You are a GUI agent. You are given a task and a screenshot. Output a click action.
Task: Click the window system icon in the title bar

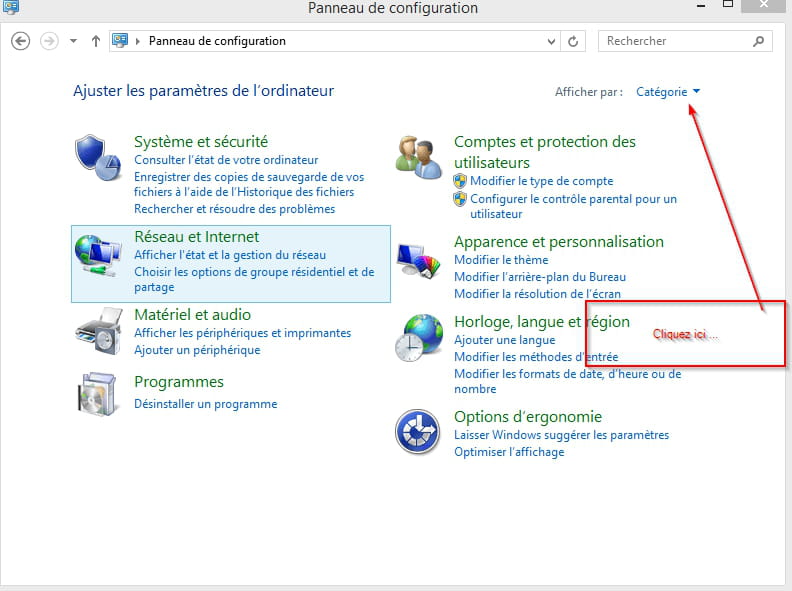[x=11, y=7]
